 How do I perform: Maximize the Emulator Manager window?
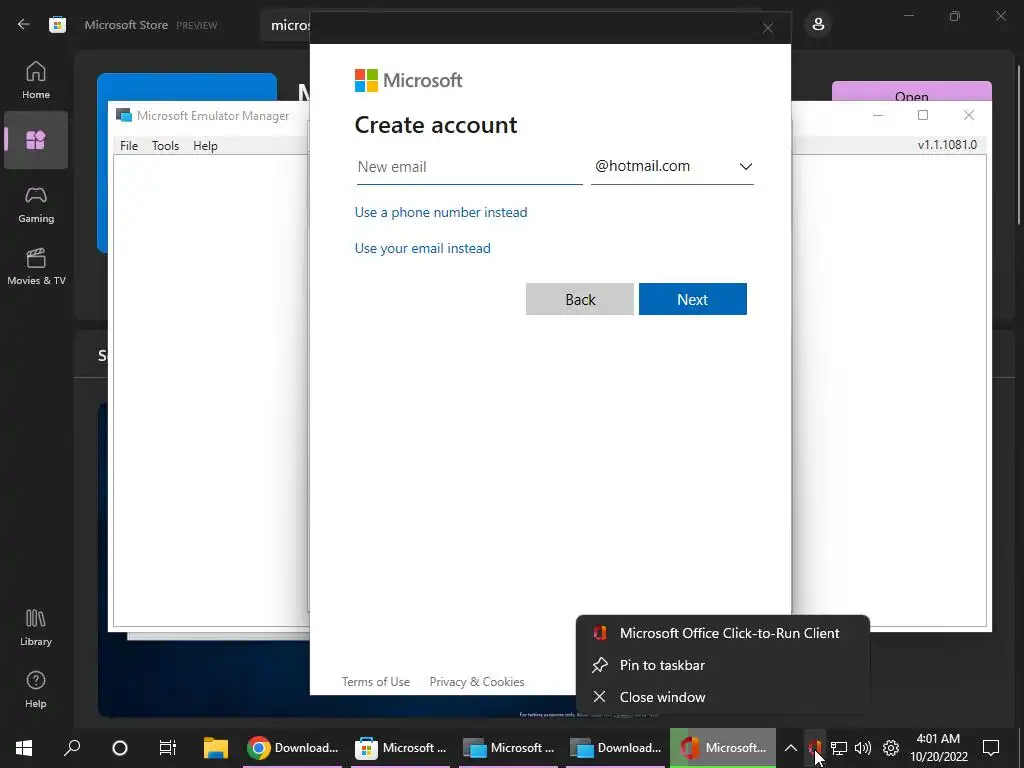coord(923,115)
